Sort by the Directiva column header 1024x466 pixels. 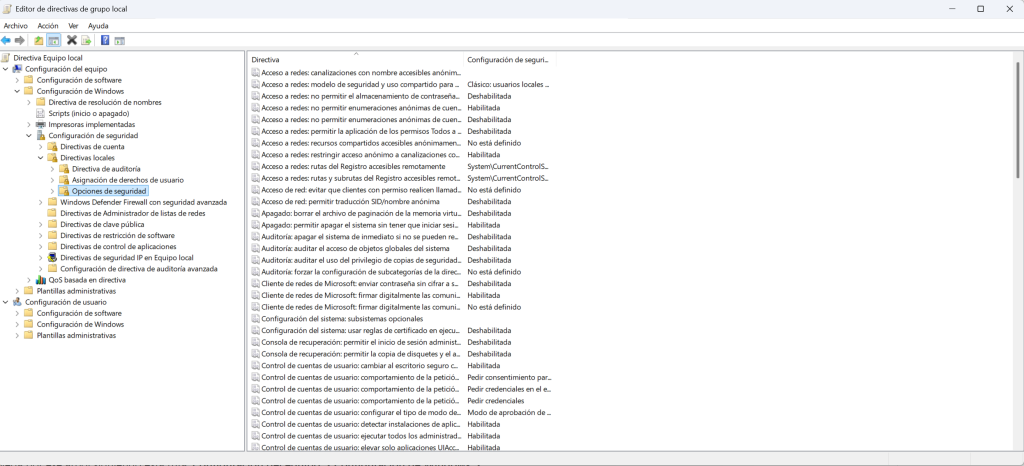tap(355, 59)
